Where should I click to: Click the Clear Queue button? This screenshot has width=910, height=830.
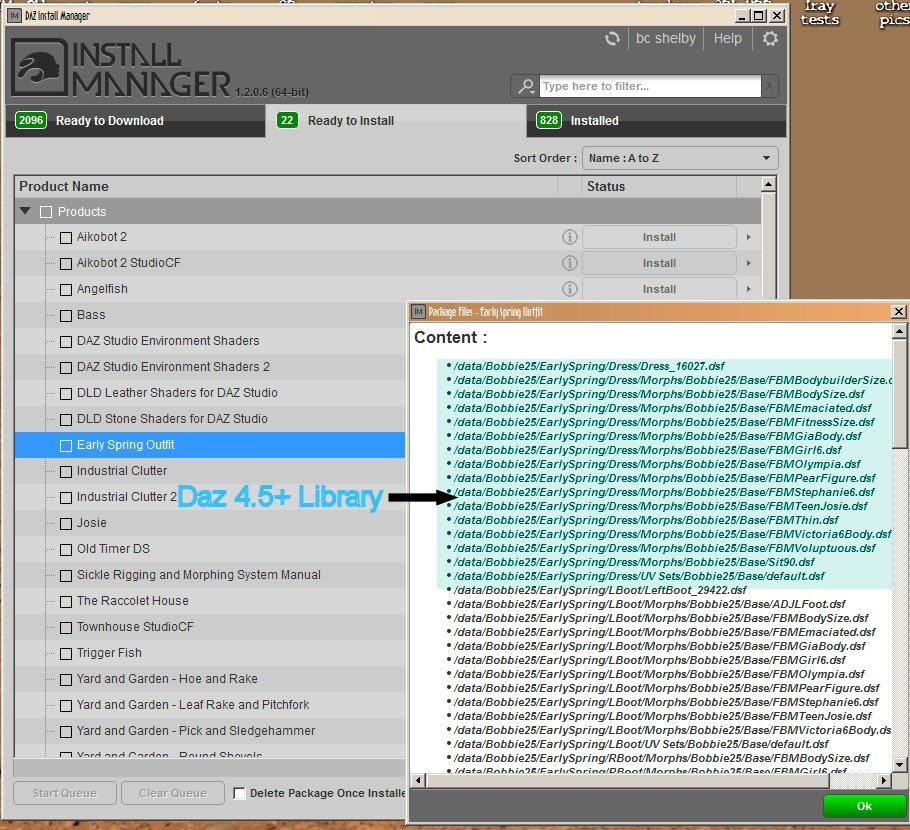172,793
